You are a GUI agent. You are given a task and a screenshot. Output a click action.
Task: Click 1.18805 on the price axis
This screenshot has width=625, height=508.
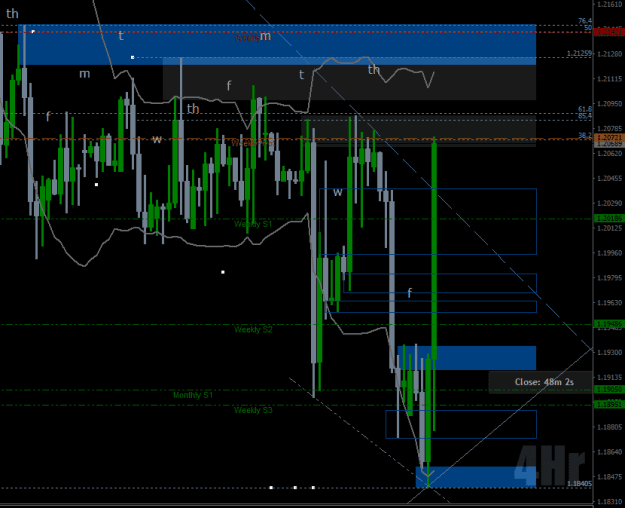point(610,427)
